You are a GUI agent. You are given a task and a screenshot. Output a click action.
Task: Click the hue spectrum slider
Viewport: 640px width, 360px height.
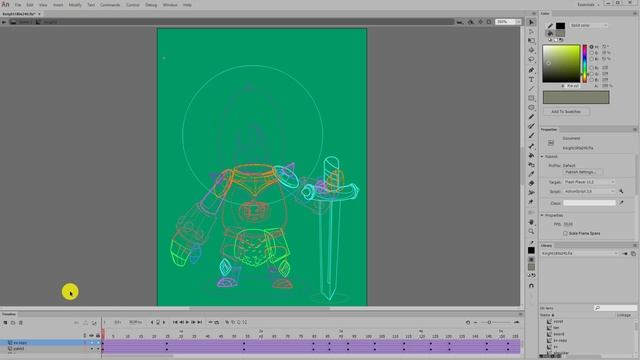pos(584,63)
